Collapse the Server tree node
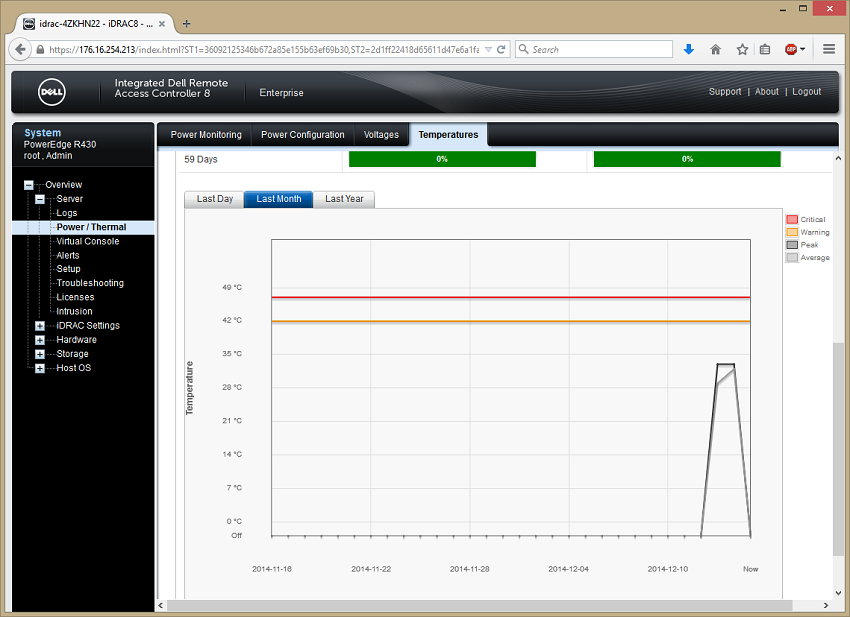The height and width of the screenshot is (617, 850). pyautogui.click(x=40, y=199)
